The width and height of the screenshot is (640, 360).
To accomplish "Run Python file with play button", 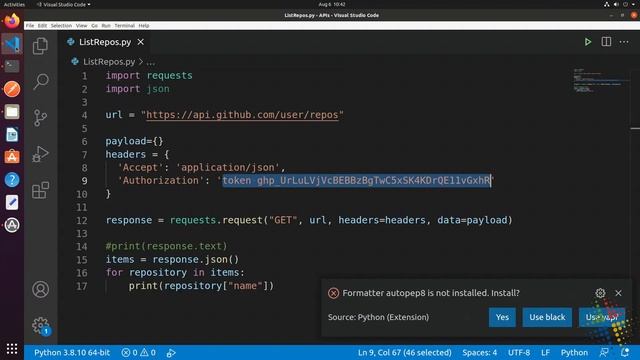I will tap(588, 42).
